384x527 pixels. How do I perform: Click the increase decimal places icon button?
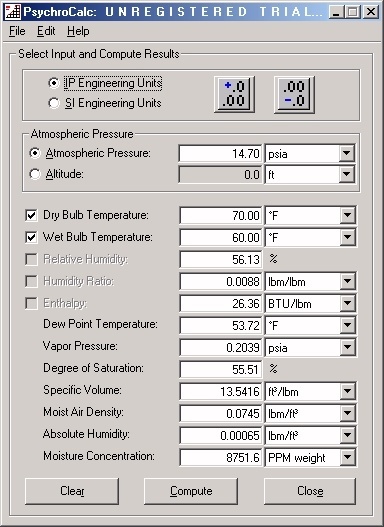point(234,94)
